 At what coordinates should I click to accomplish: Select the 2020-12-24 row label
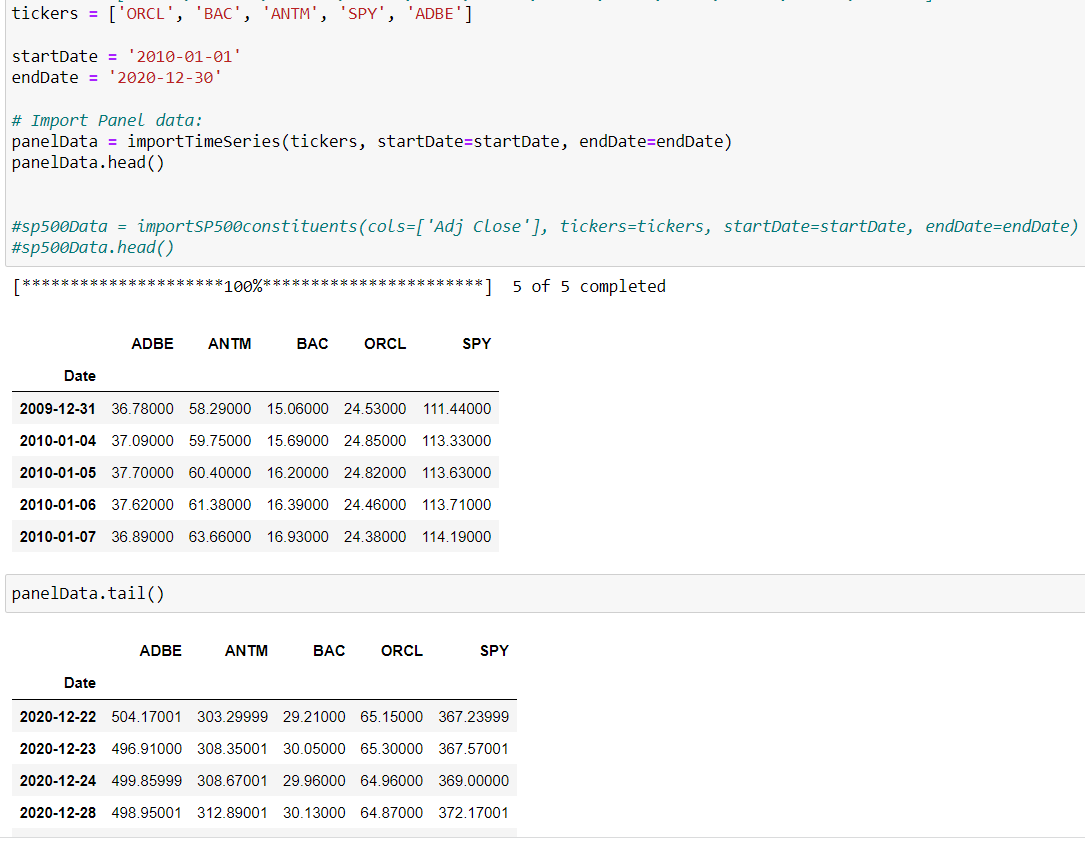58,781
